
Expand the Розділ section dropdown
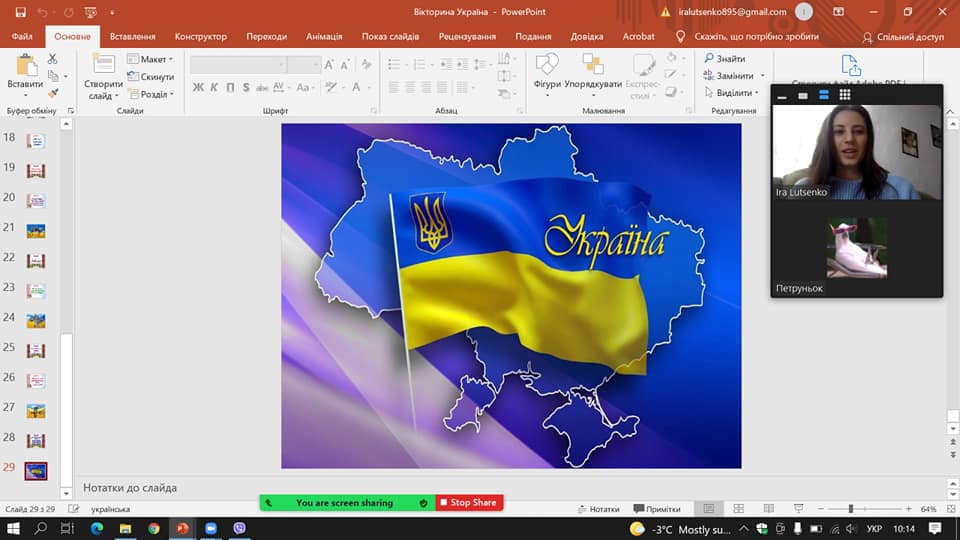point(151,94)
